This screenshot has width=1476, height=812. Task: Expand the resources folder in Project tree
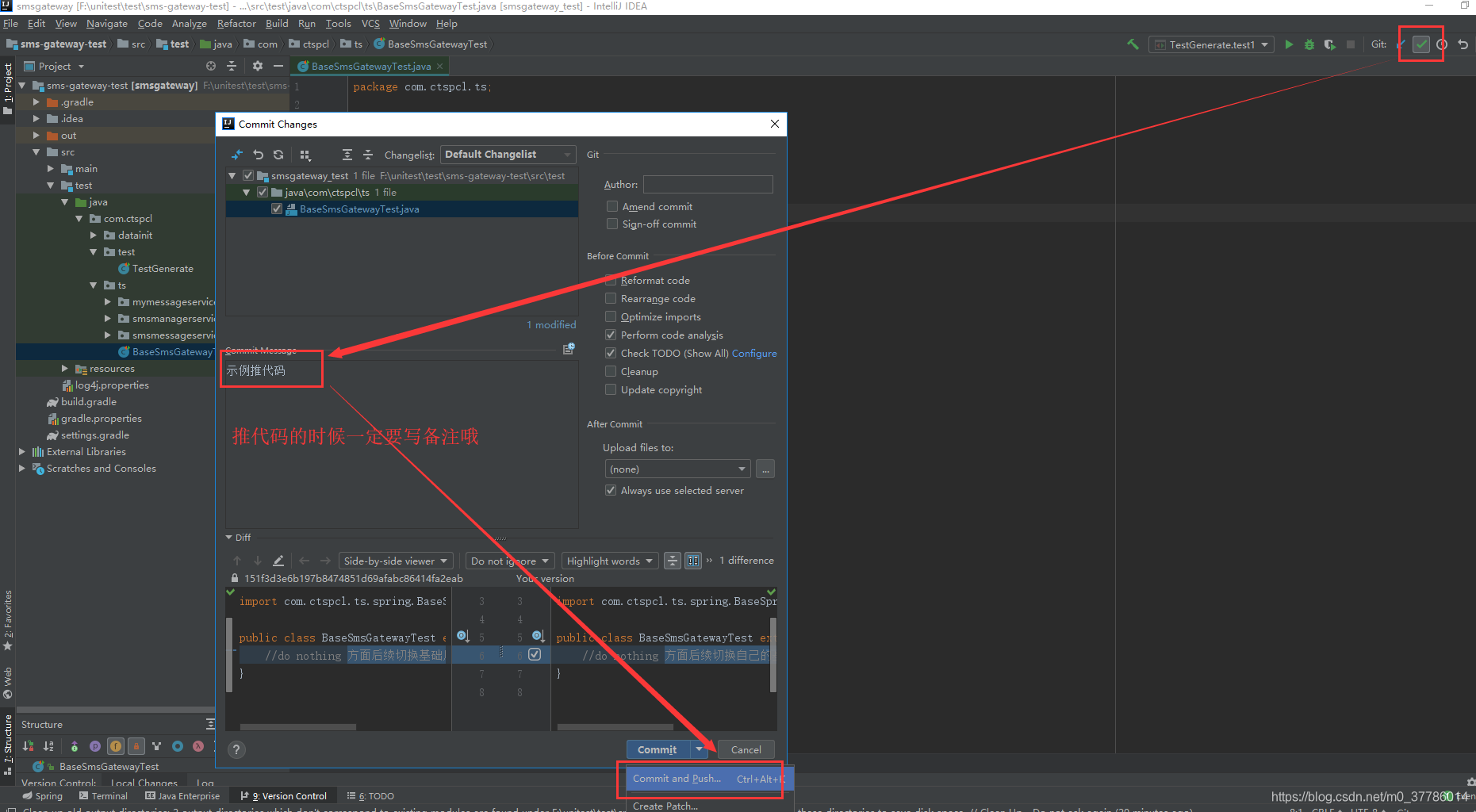tap(65, 369)
